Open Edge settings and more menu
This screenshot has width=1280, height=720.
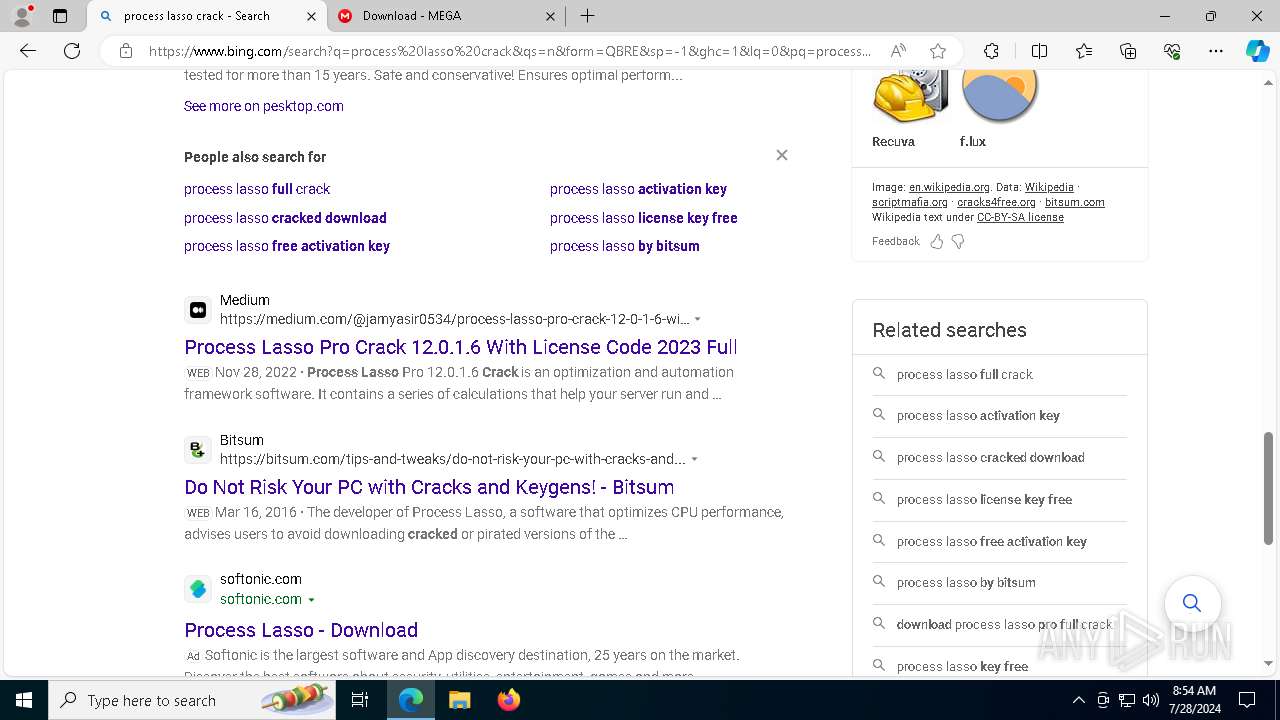pyautogui.click(x=1216, y=51)
